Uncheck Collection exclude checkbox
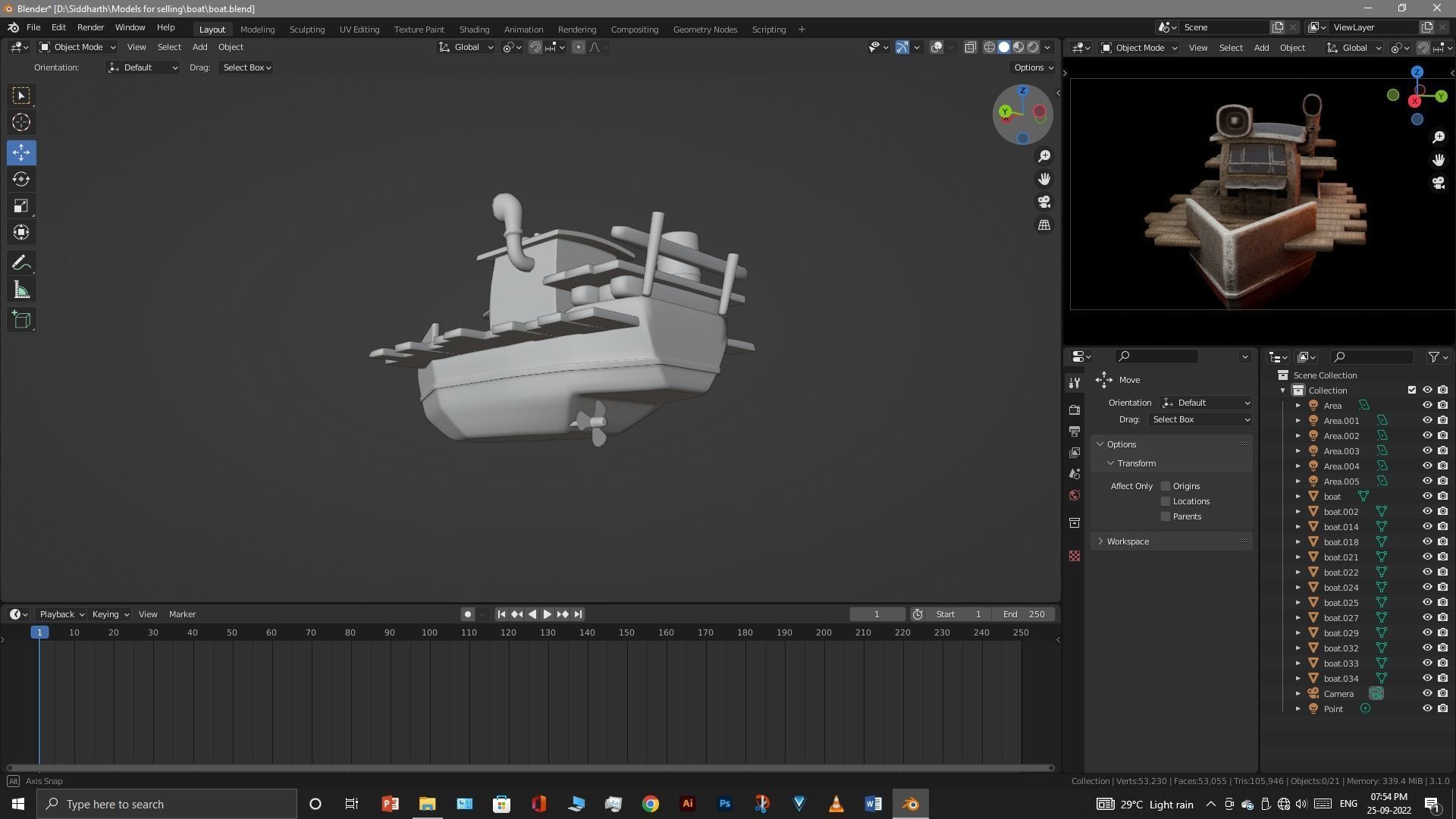This screenshot has width=1456, height=819. pyautogui.click(x=1411, y=391)
